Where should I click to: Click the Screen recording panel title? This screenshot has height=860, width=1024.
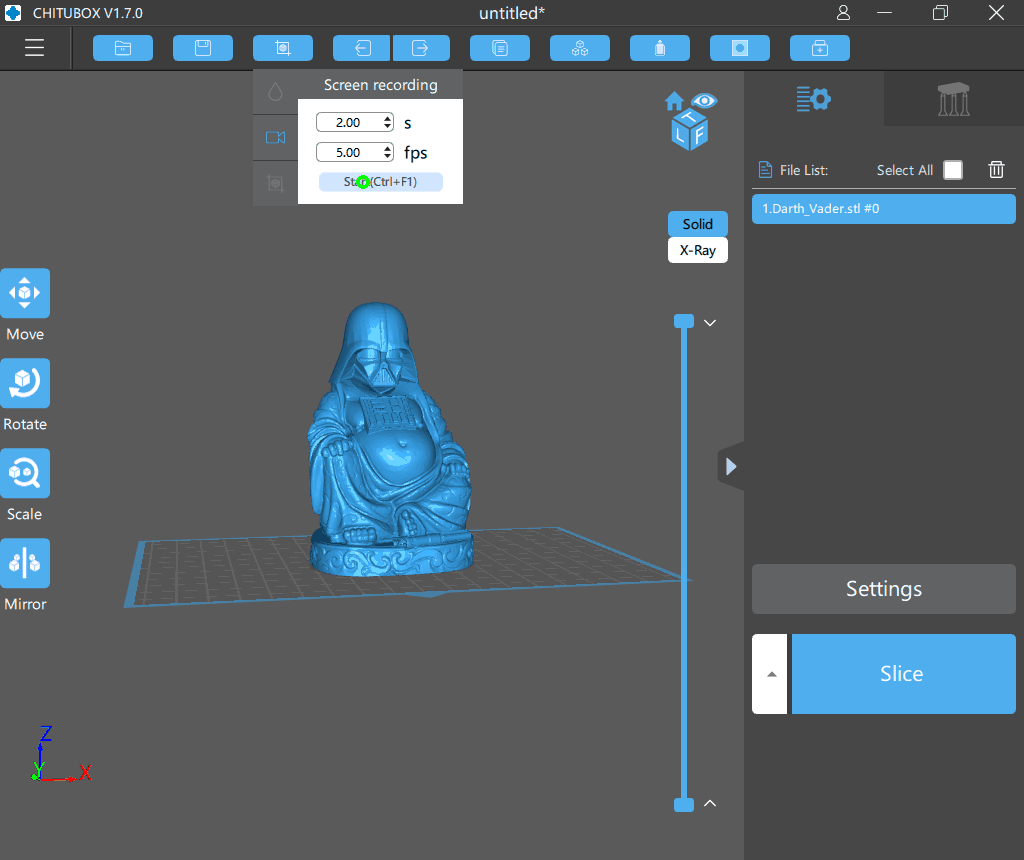click(381, 85)
